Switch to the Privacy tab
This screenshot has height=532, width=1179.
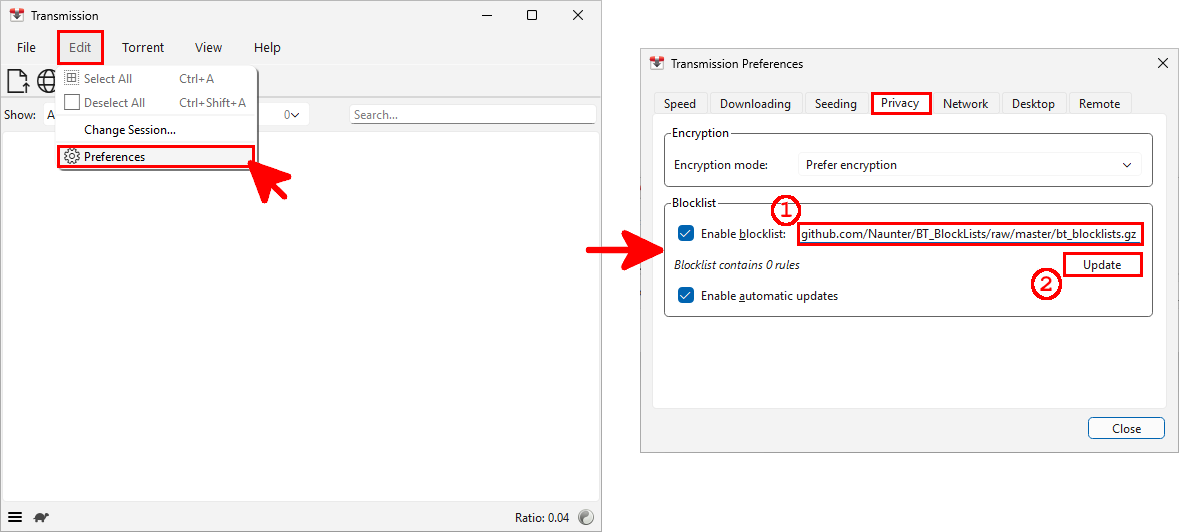(900, 103)
